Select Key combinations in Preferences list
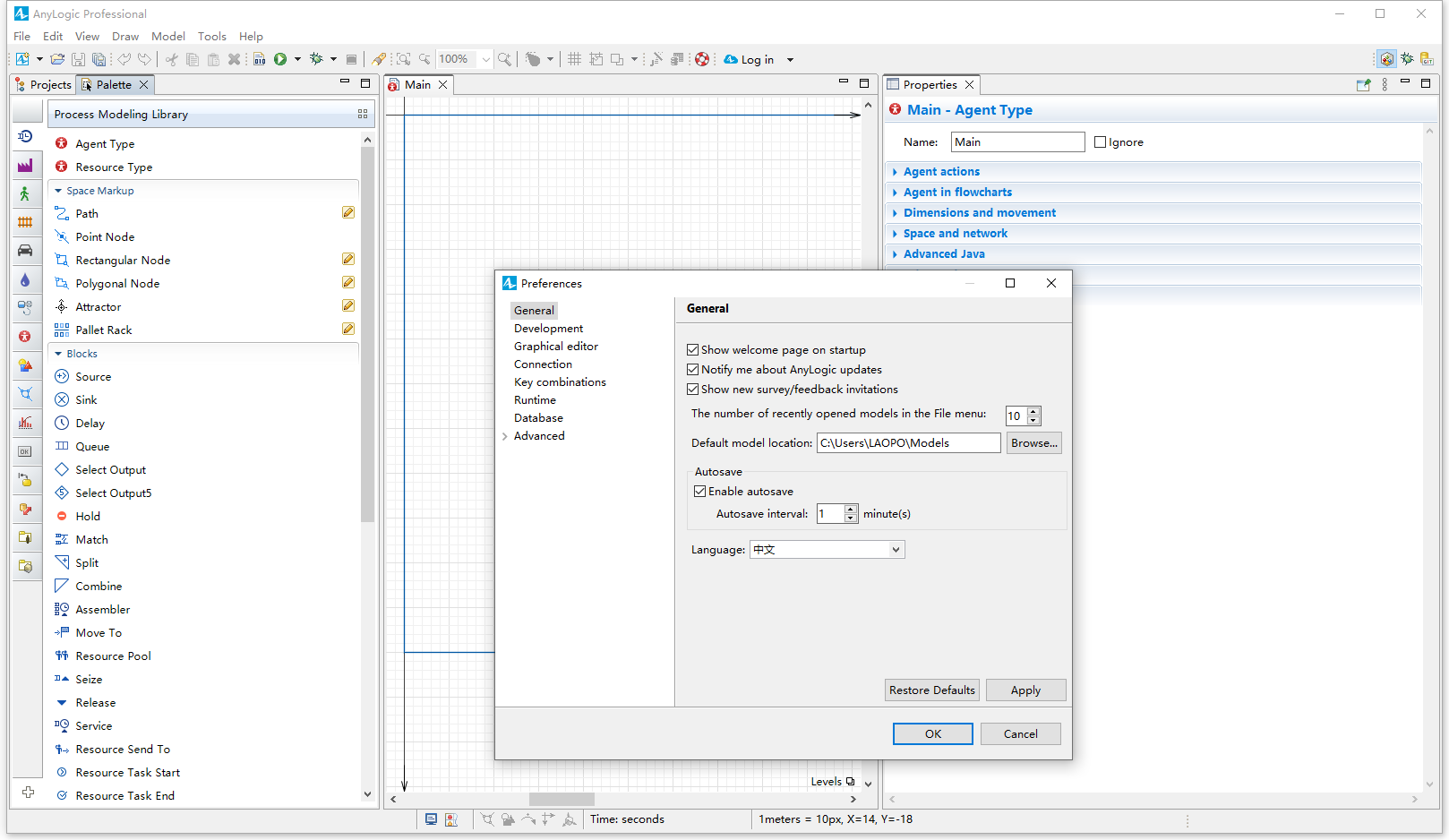The height and width of the screenshot is (840, 1449). pos(560,382)
